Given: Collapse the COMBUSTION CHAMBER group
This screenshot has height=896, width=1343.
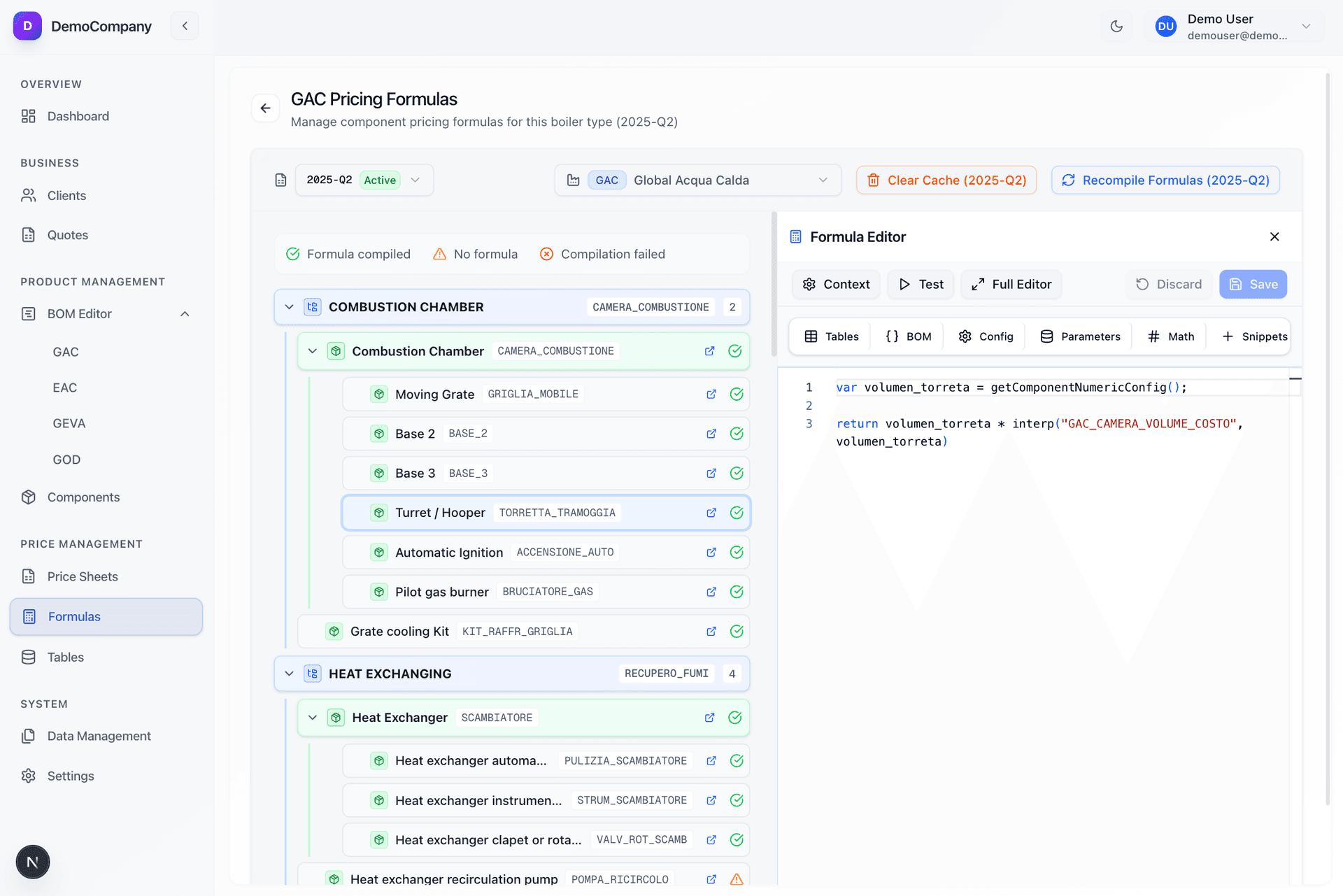Looking at the screenshot, I should click(x=289, y=307).
